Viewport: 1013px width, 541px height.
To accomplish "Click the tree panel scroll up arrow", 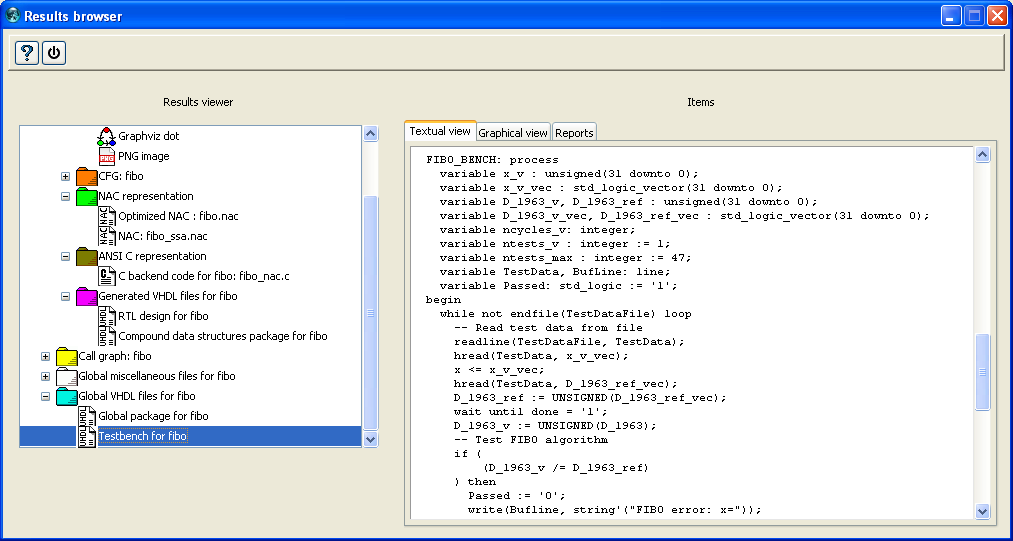I will click(370, 134).
